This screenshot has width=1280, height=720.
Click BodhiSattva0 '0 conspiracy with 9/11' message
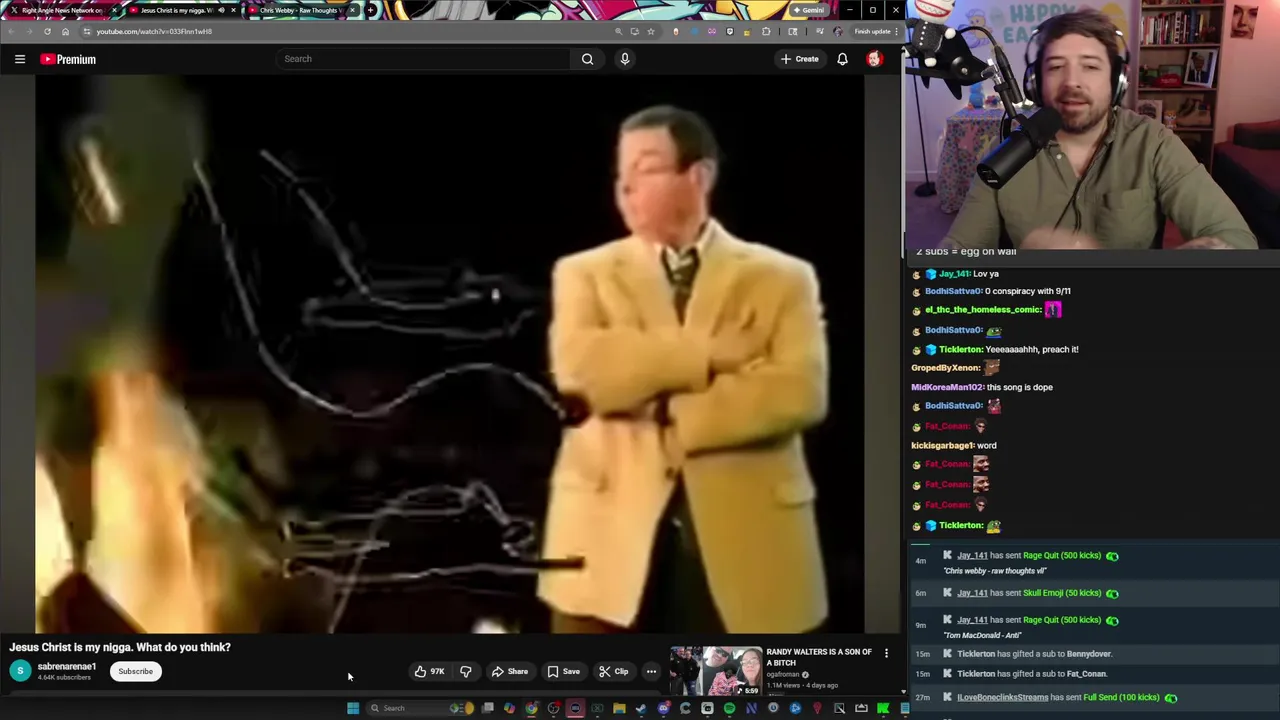(x=1027, y=291)
